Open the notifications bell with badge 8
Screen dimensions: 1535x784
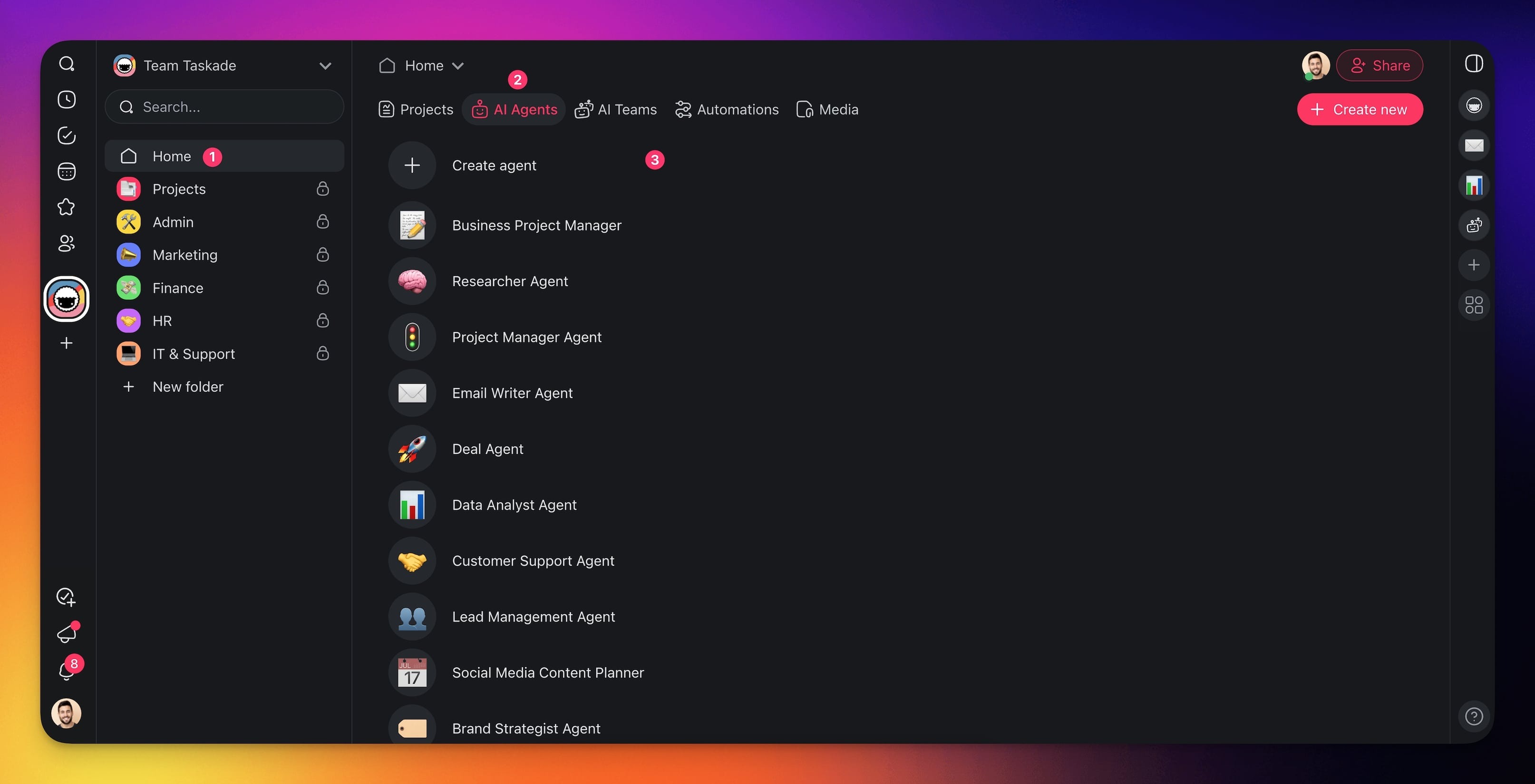tap(67, 671)
